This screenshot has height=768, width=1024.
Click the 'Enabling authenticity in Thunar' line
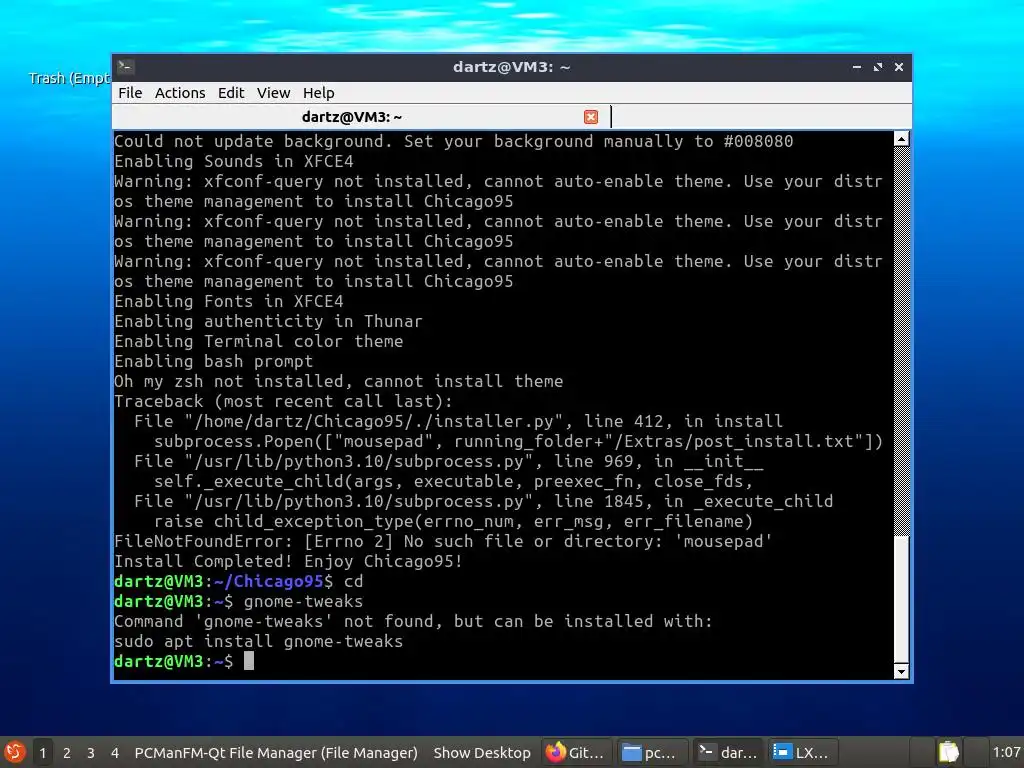tap(268, 321)
